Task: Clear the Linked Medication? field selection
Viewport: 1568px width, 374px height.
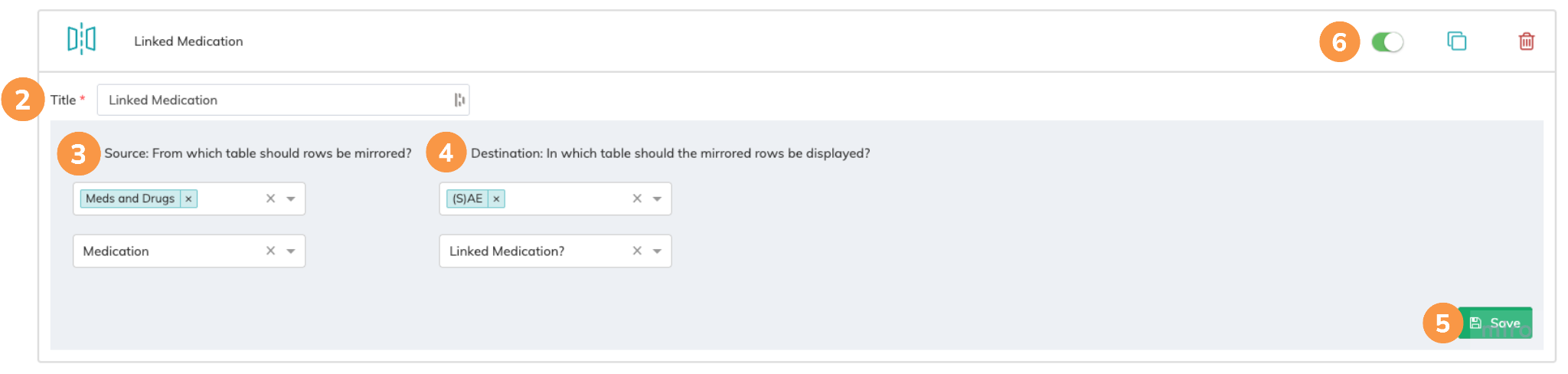Action: [637, 251]
